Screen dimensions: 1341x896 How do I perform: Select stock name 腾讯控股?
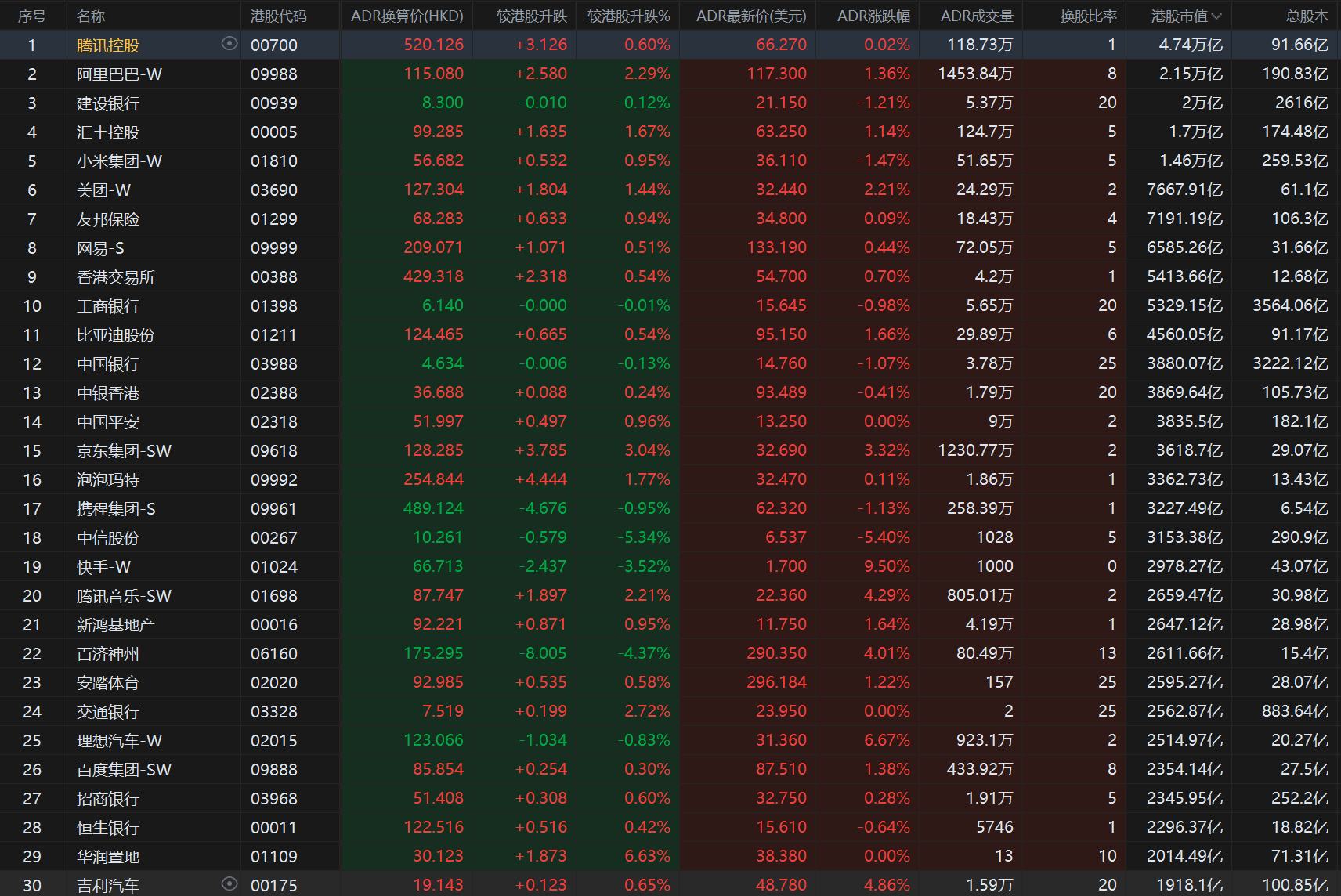point(108,45)
